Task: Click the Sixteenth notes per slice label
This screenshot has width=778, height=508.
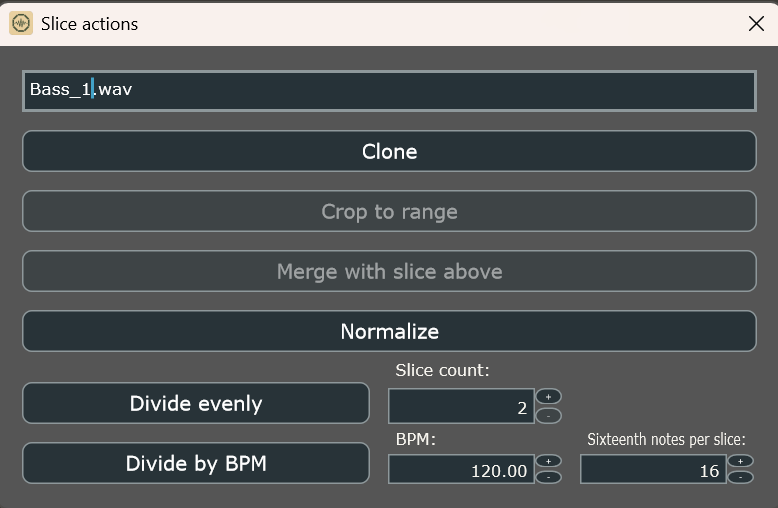Action: [666, 440]
